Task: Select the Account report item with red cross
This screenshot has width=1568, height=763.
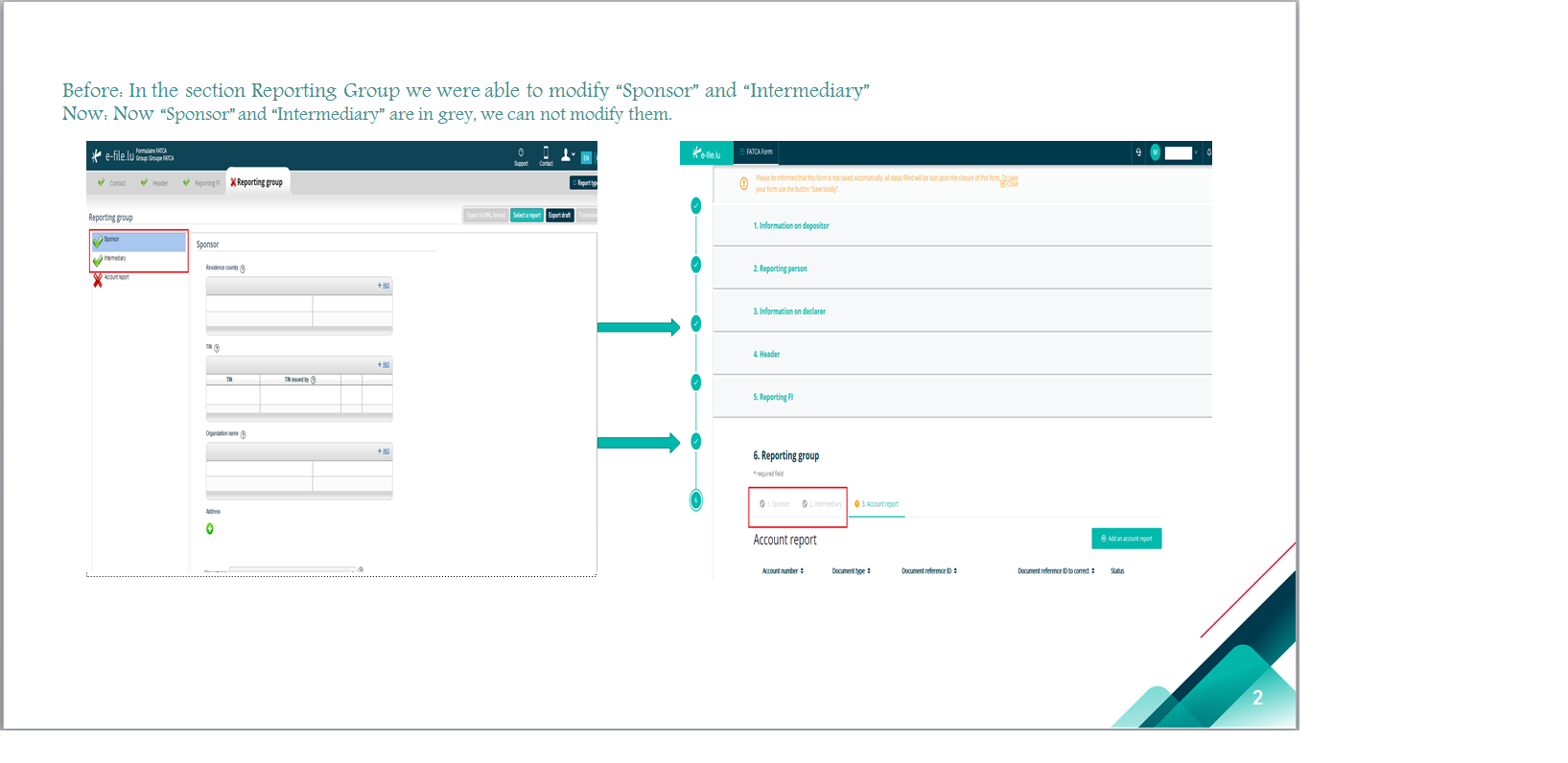Action: [111, 279]
